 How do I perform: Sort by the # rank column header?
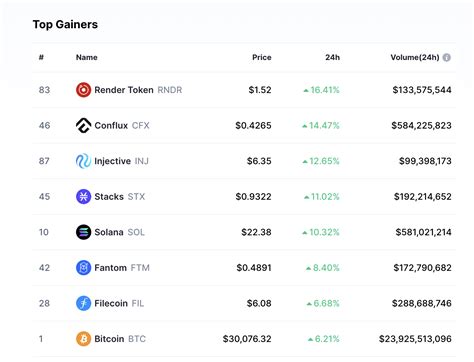point(41,57)
